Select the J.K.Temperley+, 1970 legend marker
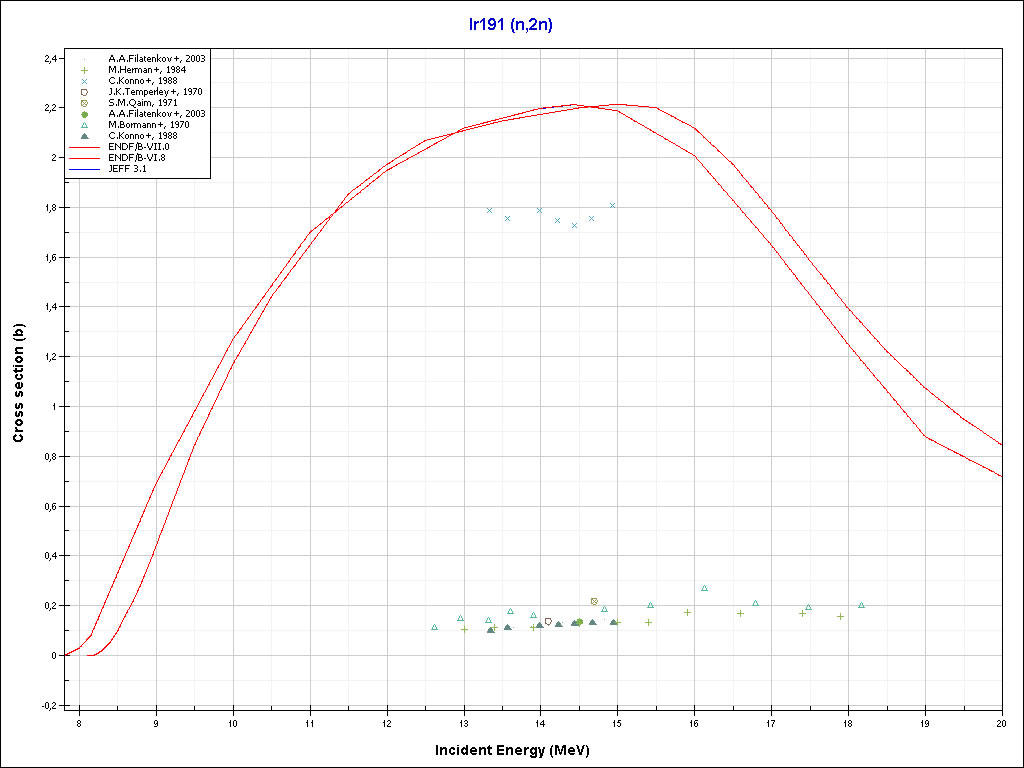Screen dimensions: 1024x768 click(x=85, y=92)
